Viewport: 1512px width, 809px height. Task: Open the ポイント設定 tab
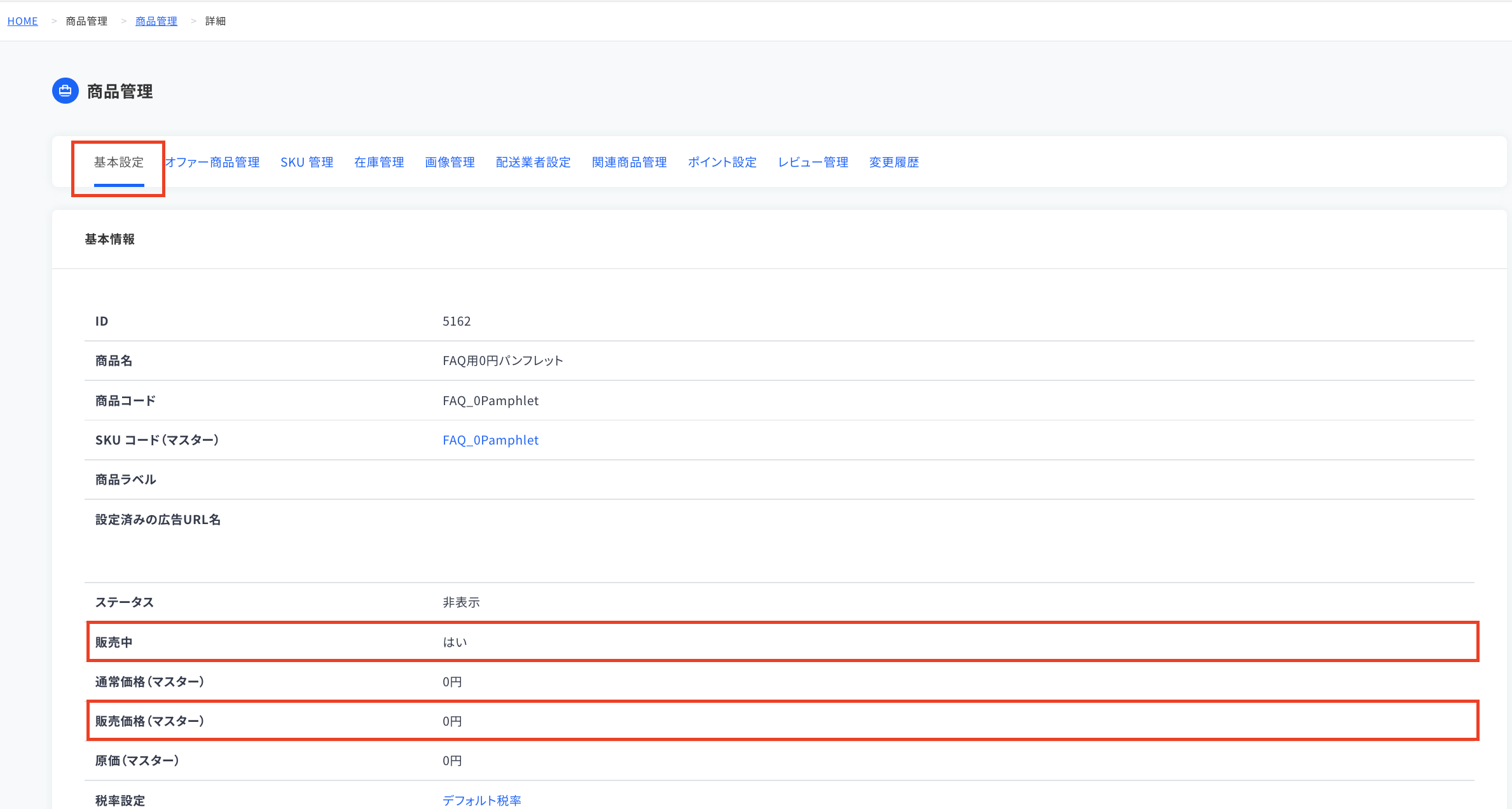pos(722,162)
